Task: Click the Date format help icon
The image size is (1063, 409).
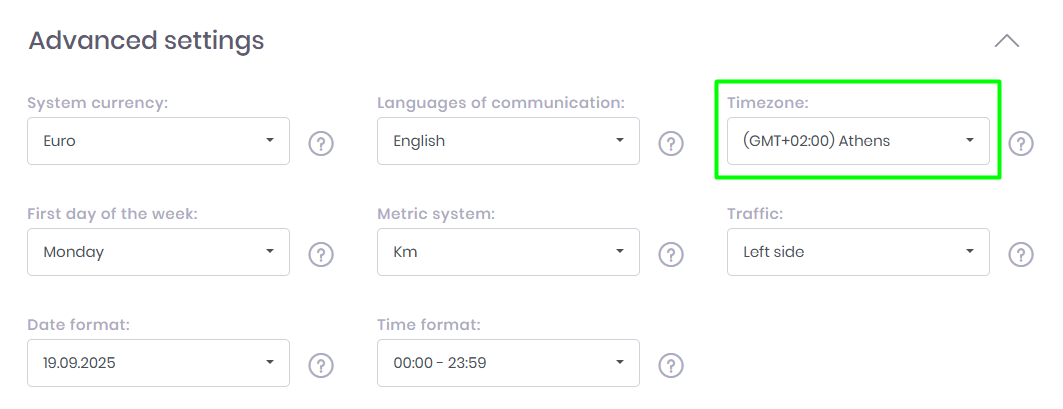Action: click(x=320, y=365)
